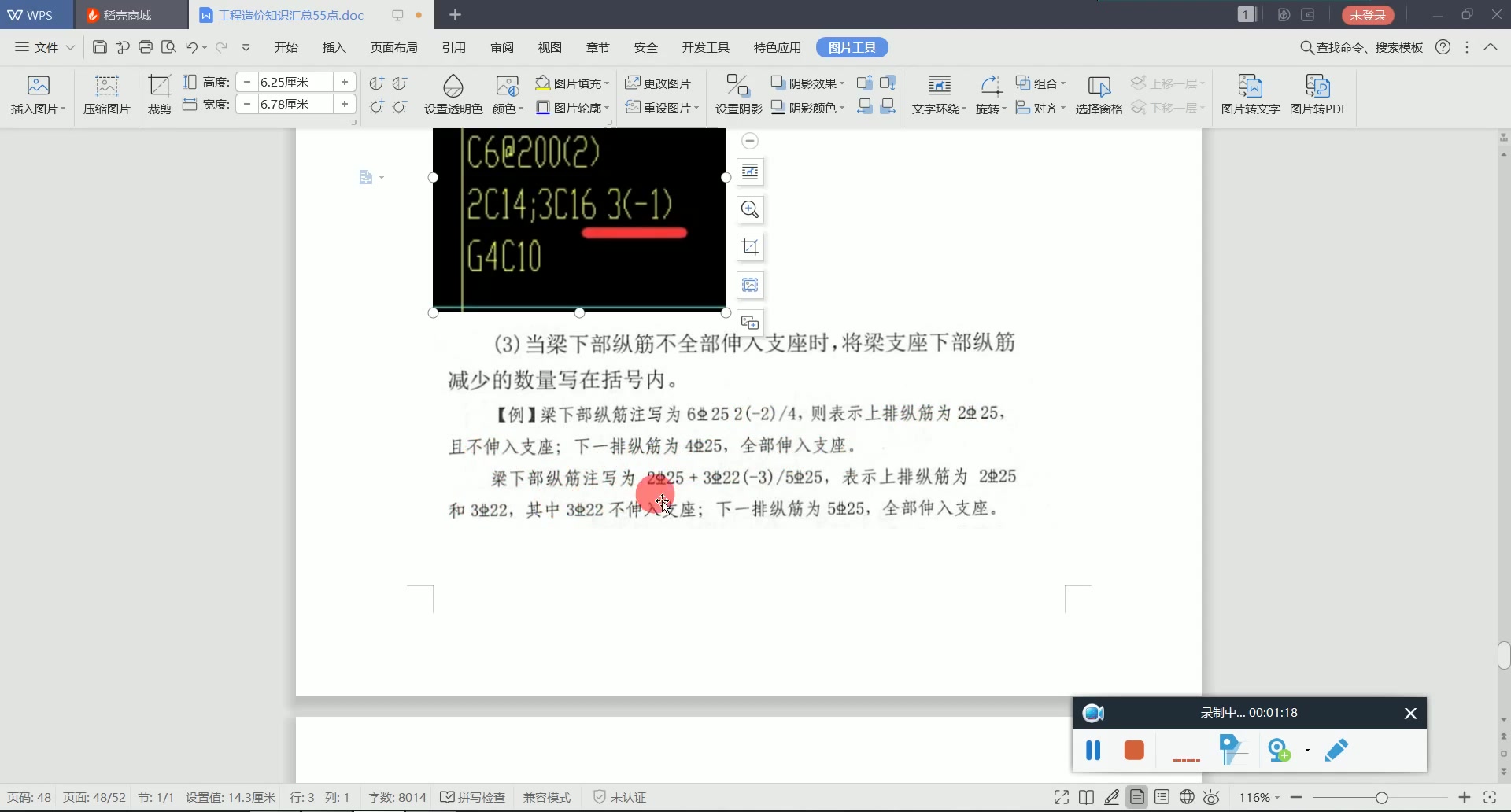Stop the screen recording

(x=1134, y=750)
